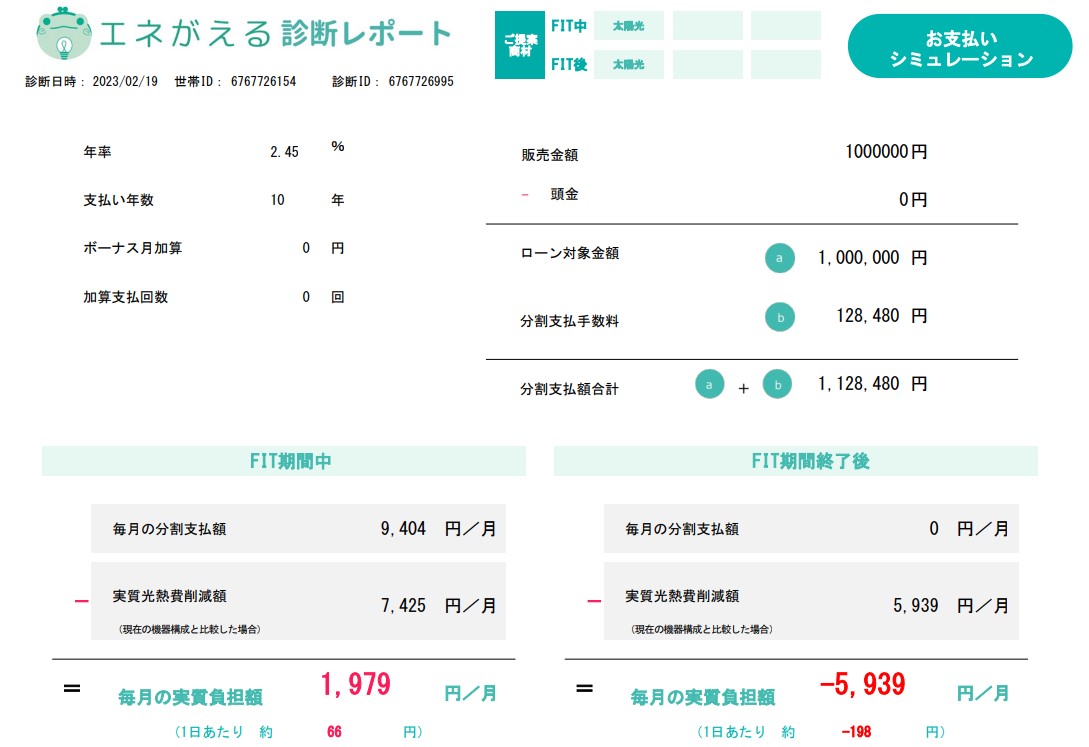Click the ボーナス月加算 label
This screenshot has width=1089, height=747.
(133, 248)
